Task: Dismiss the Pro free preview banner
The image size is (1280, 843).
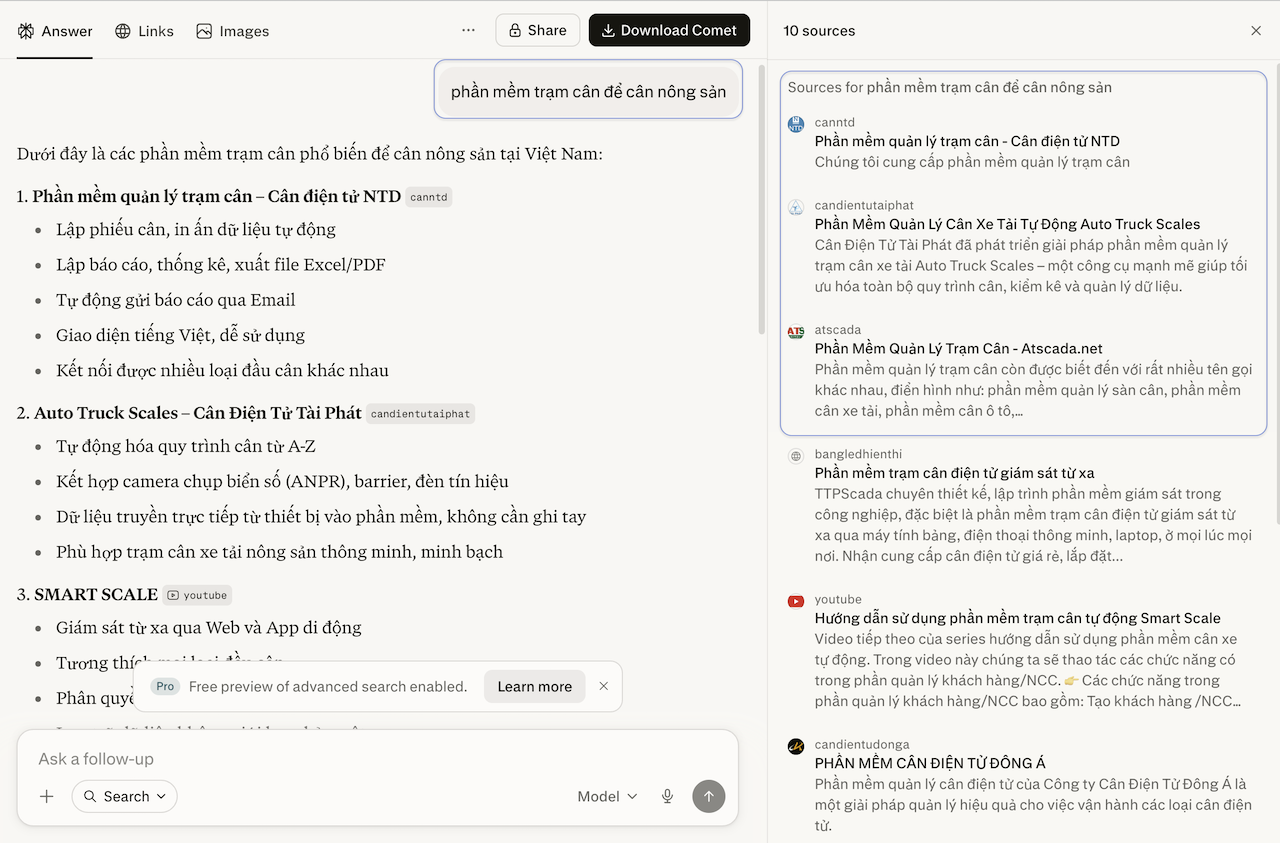Action: [x=603, y=686]
